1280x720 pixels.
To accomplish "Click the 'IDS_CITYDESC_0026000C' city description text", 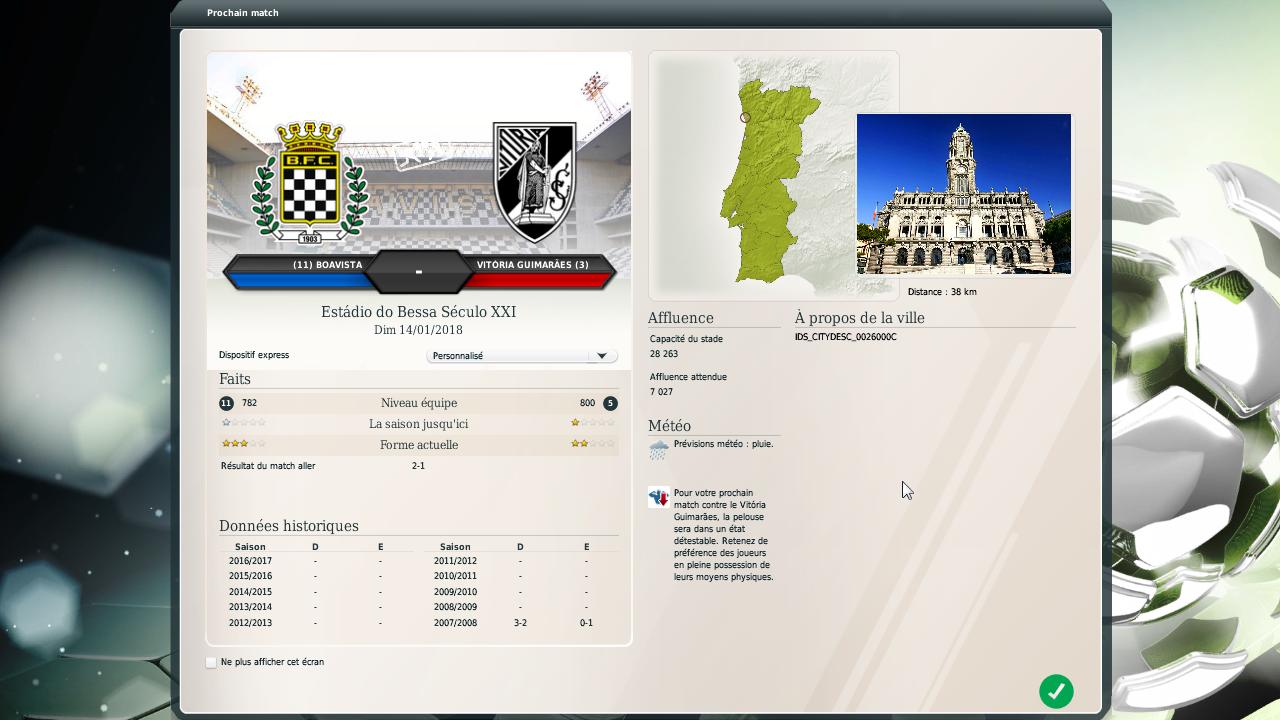I will 846,337.
